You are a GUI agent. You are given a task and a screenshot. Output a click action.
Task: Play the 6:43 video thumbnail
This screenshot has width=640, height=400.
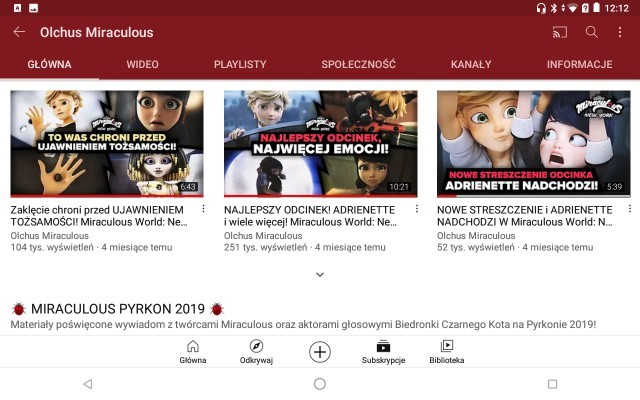click(107, 144)
